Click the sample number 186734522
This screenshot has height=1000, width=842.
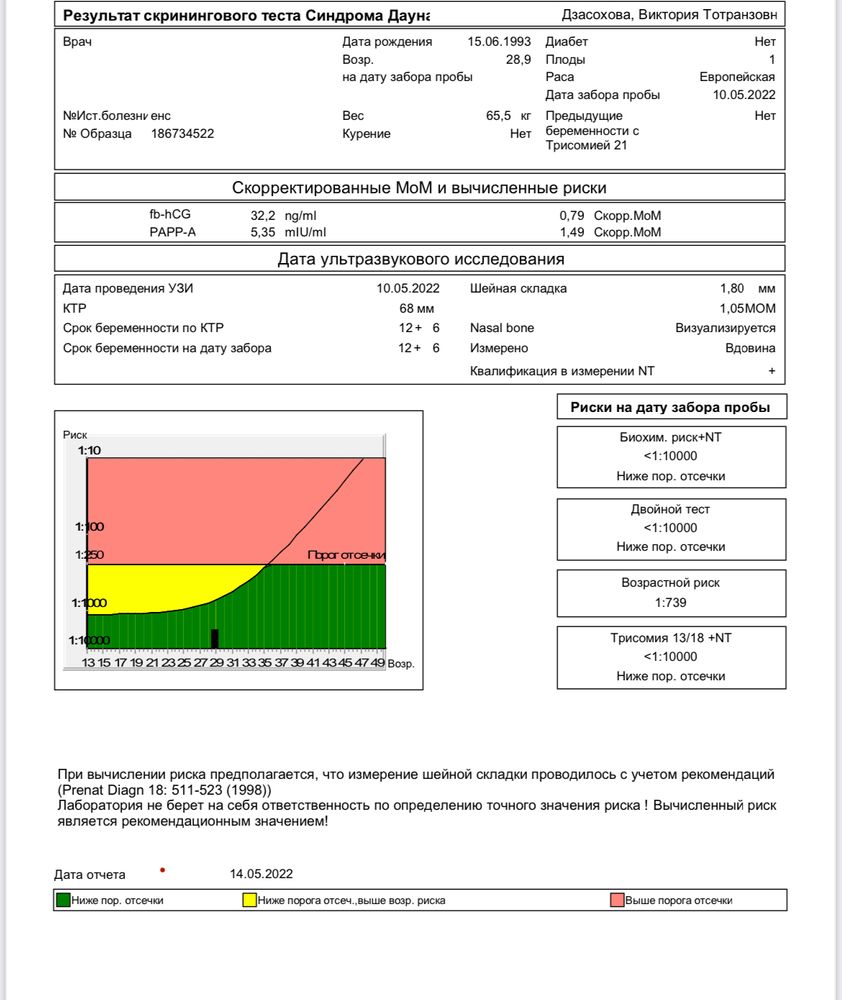[182, 134]
